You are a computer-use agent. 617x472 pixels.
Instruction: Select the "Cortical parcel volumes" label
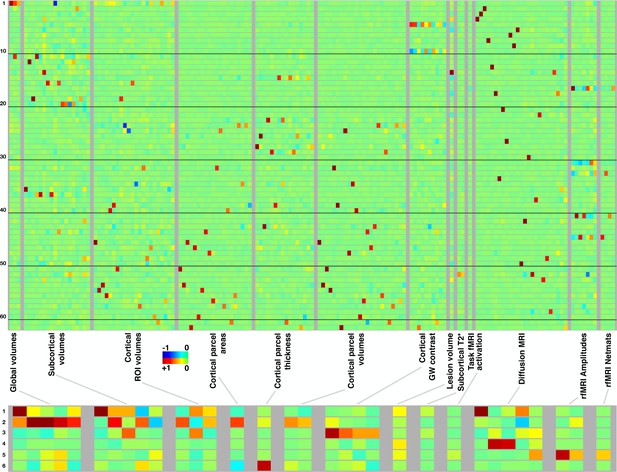tap(356, 361)
